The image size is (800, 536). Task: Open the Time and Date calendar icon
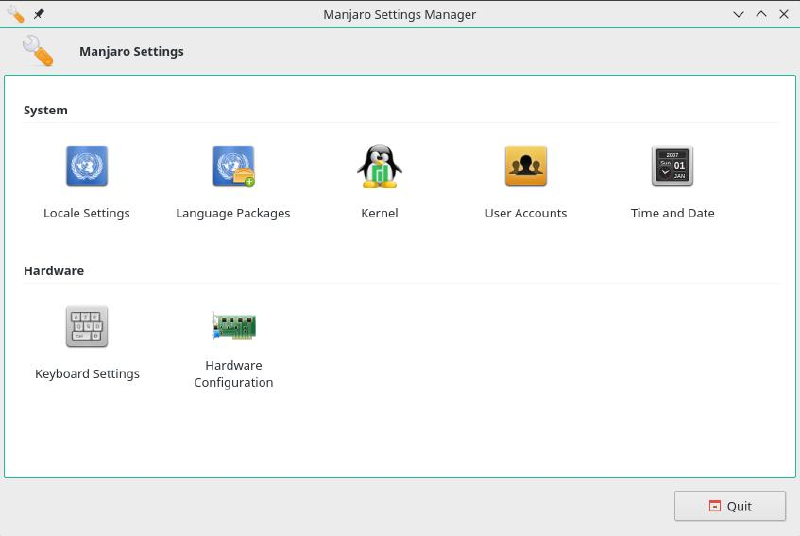point(672,166)
